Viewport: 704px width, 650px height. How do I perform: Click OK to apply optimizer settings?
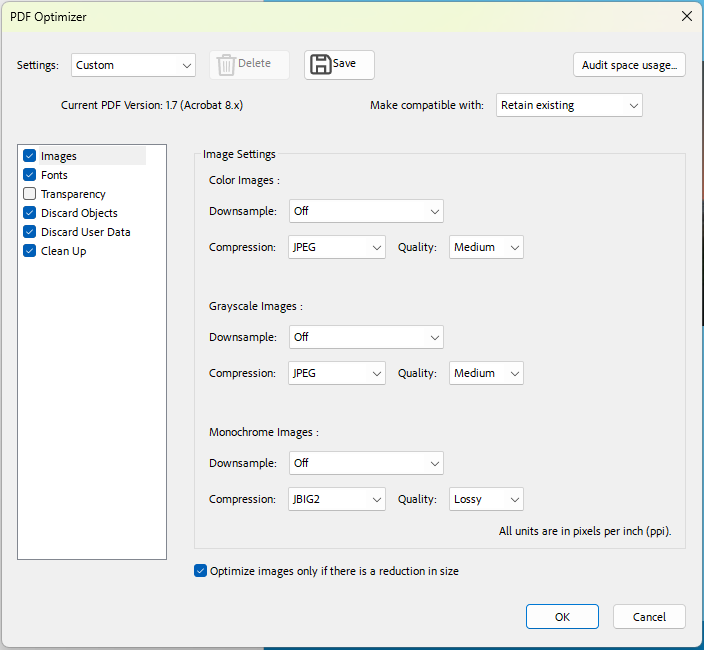click(x=562, y=617)
